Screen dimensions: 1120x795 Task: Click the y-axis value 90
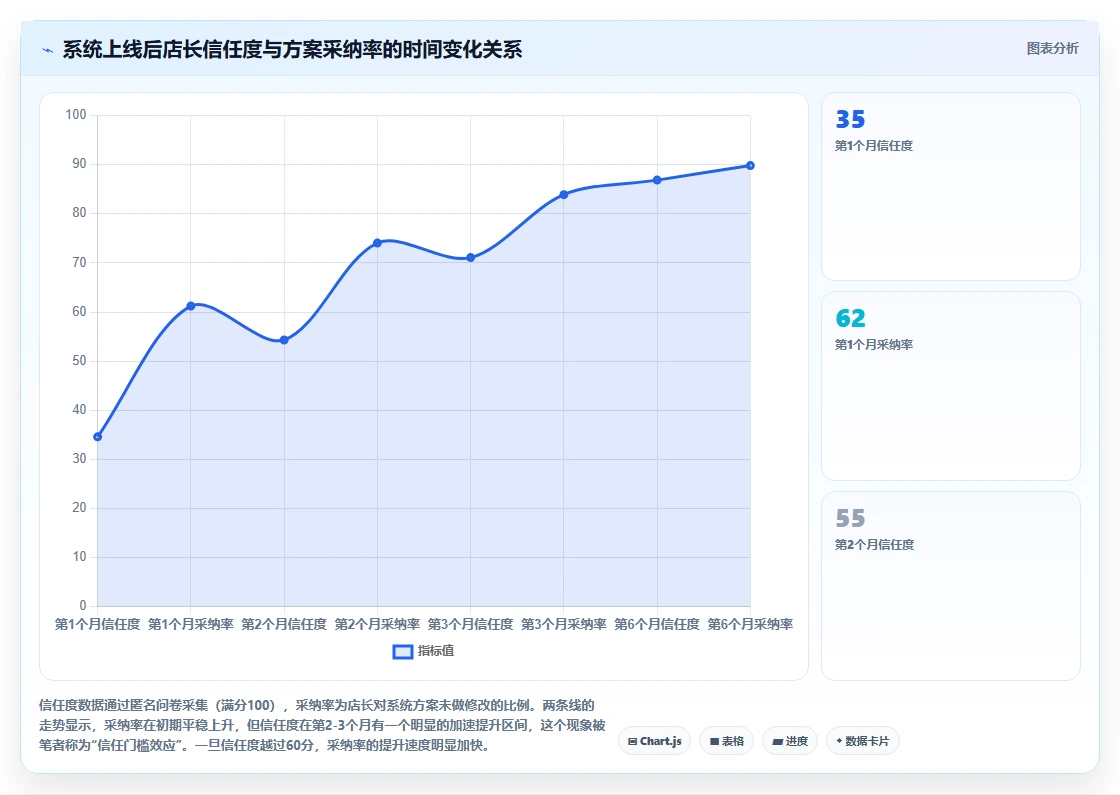click(79, 164)
